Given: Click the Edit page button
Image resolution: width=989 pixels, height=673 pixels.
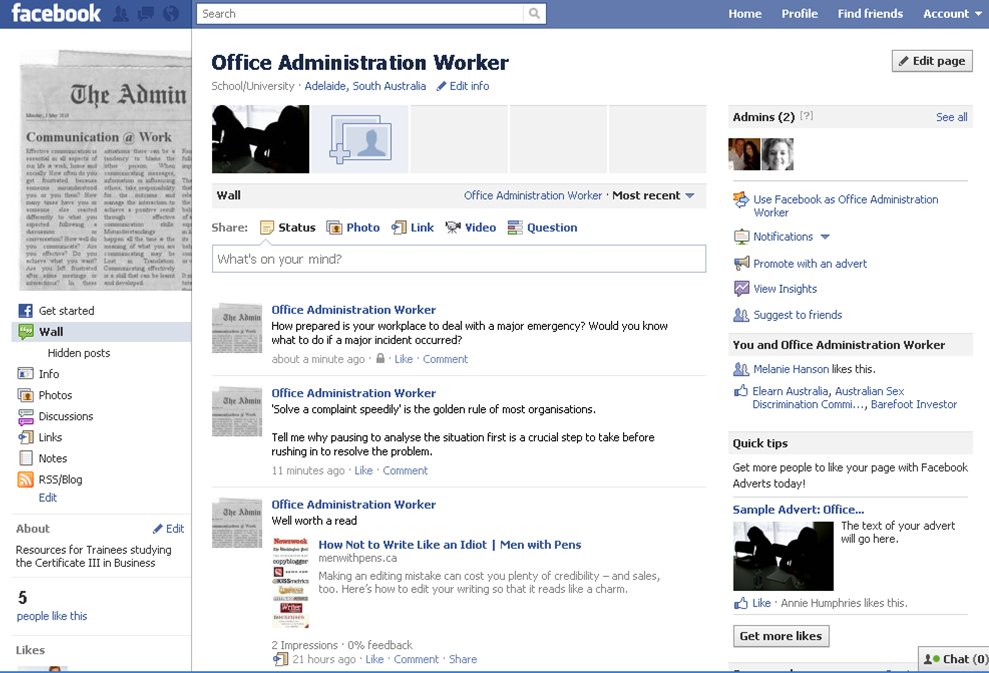Looking at the screenshot, I should coord(932,61).
